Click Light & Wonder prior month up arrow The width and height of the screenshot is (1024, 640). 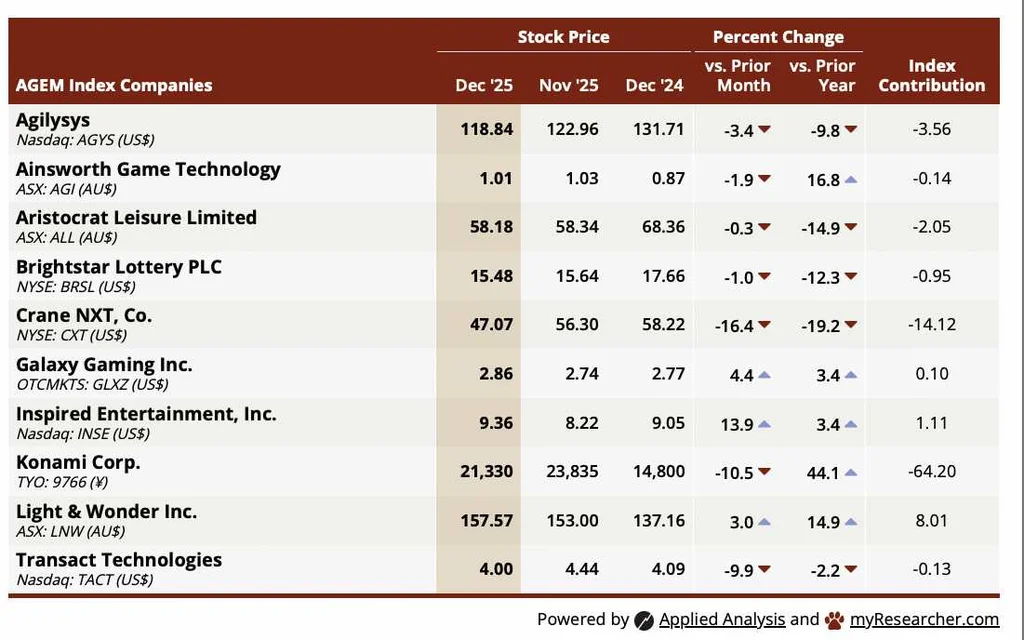[x=764, y=521]
